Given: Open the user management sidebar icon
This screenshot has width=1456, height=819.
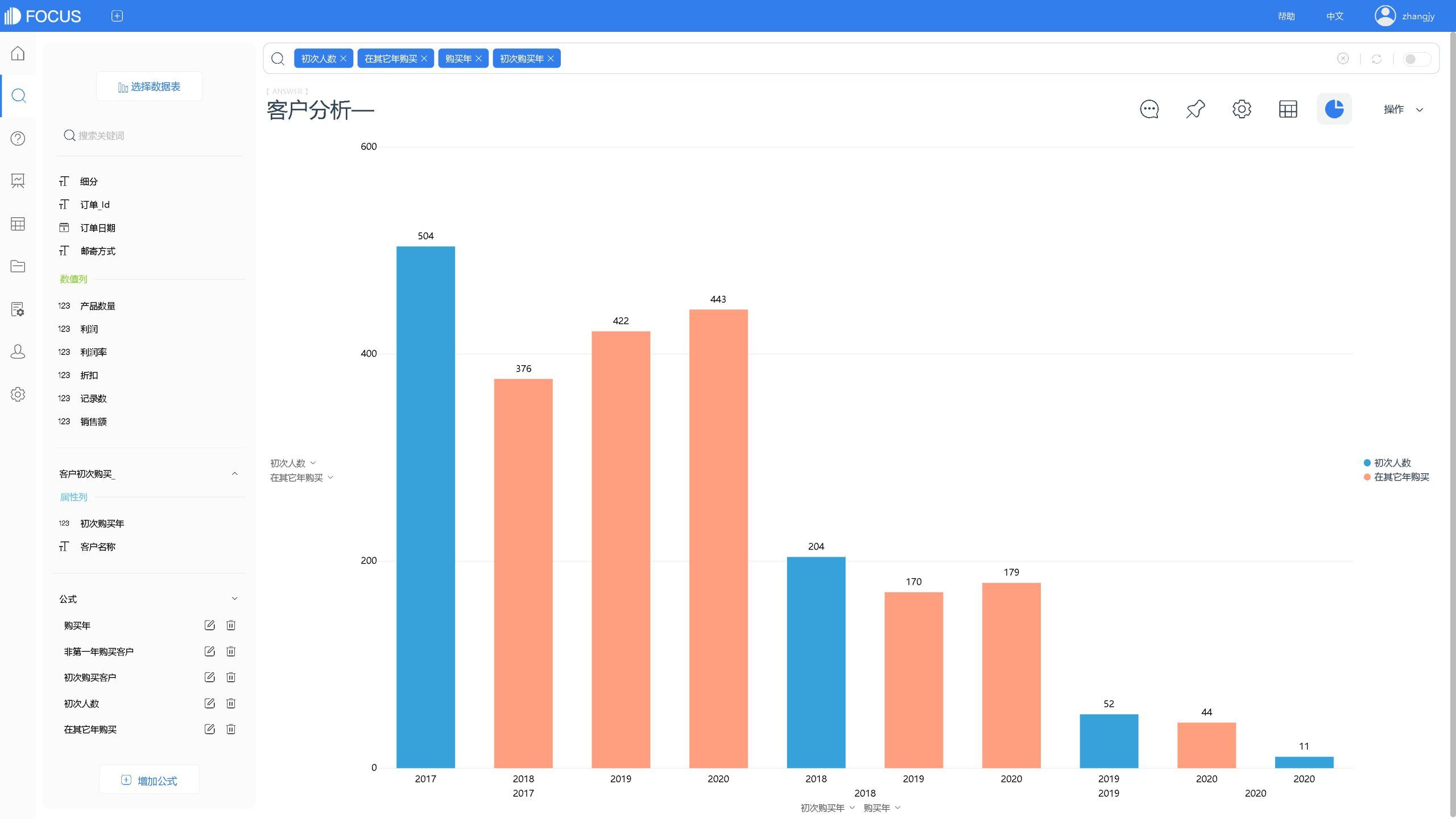Looking at the screenshot, I should click(18, 351).
